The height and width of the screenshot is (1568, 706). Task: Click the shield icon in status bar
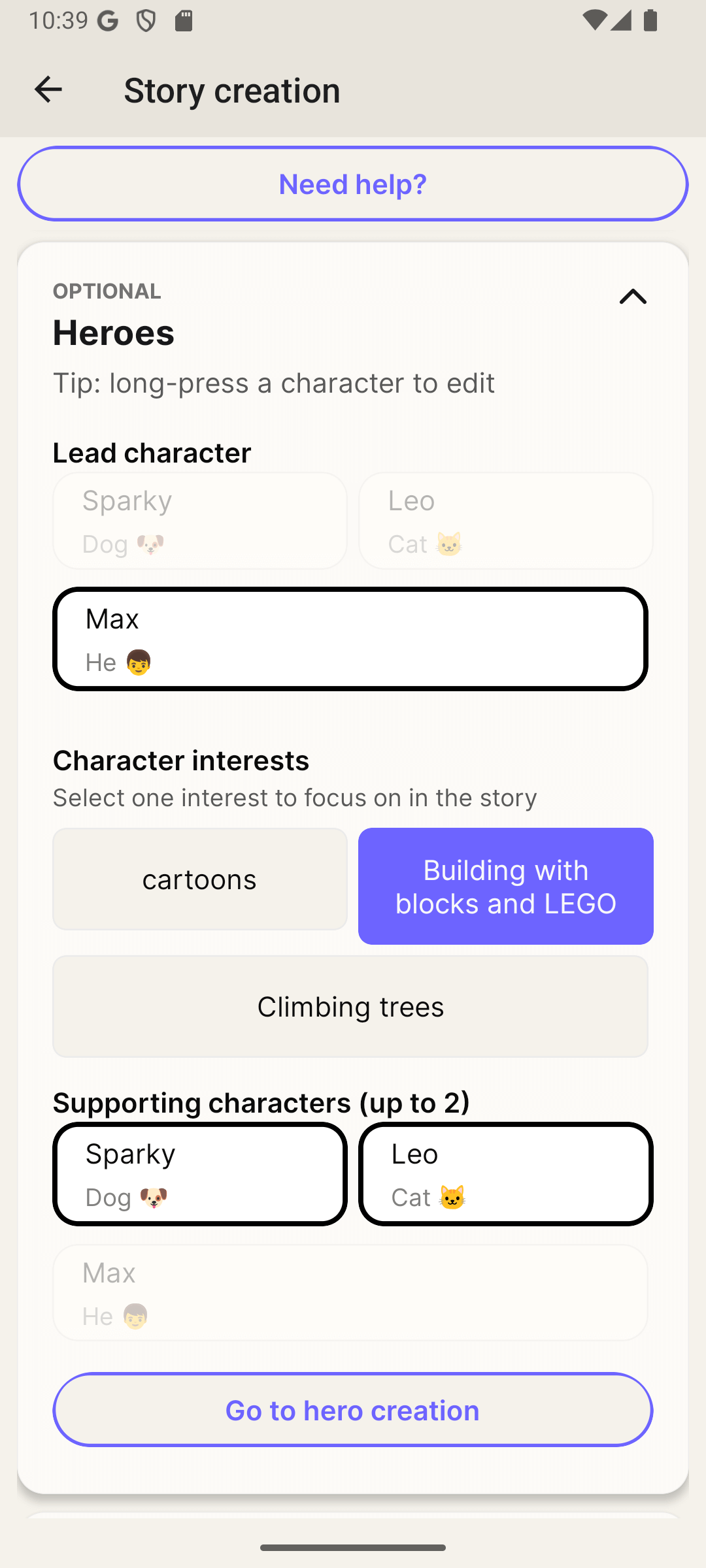tap(146, 21)
